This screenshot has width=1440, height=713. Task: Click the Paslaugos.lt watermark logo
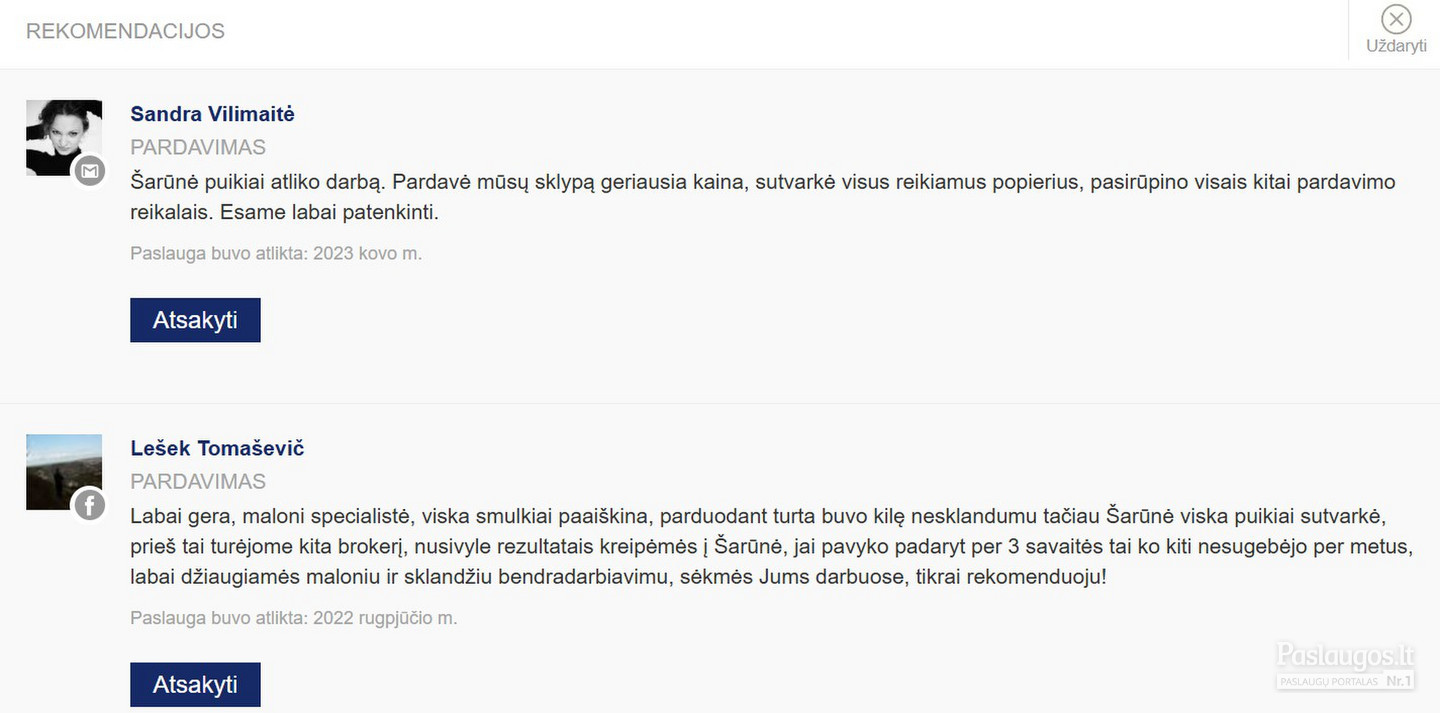pos(1346,656)
